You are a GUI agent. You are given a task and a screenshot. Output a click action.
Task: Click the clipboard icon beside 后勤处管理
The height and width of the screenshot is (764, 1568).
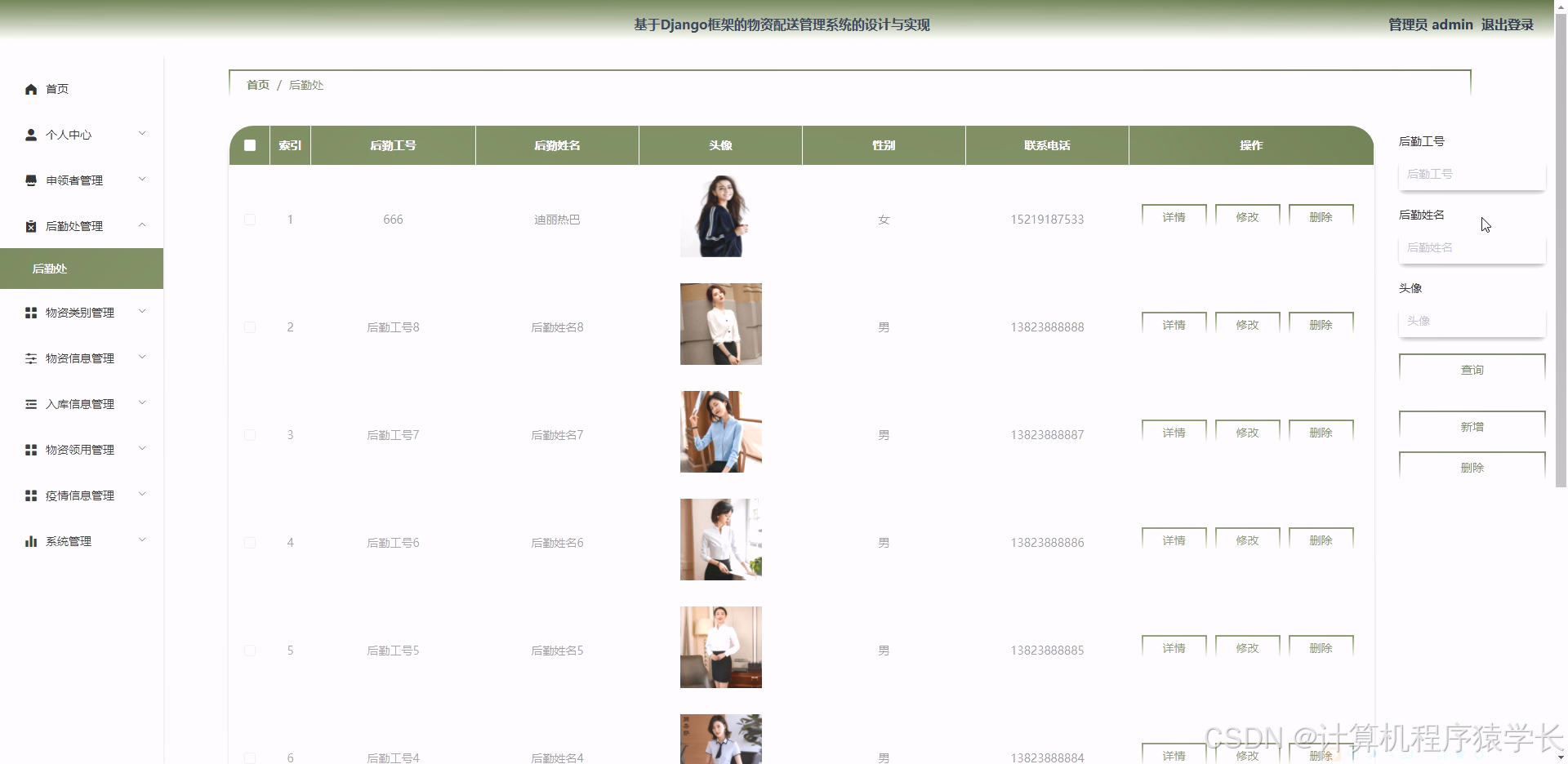click(x=31, y=226)
